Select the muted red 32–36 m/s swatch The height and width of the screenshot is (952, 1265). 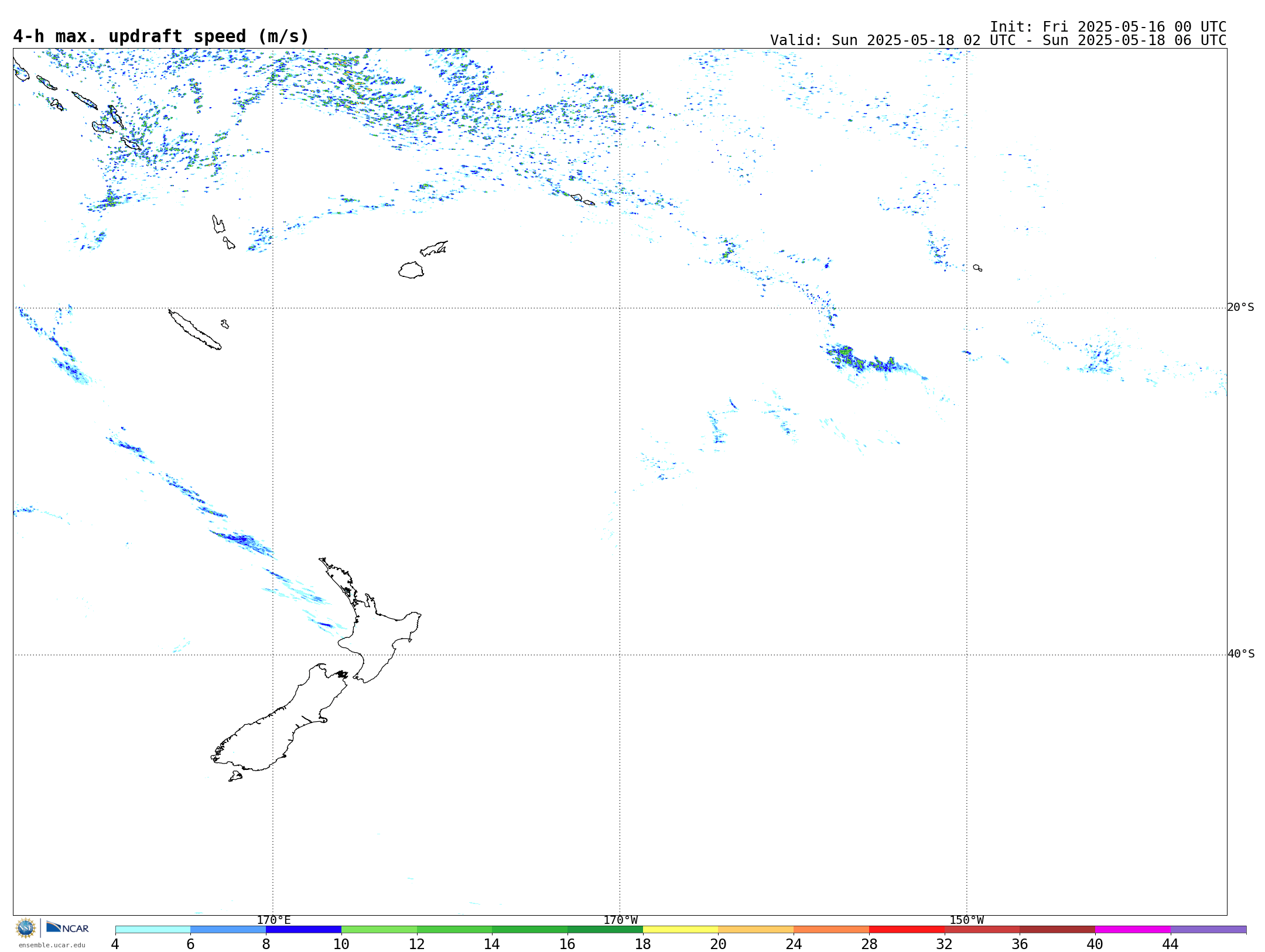982,930
